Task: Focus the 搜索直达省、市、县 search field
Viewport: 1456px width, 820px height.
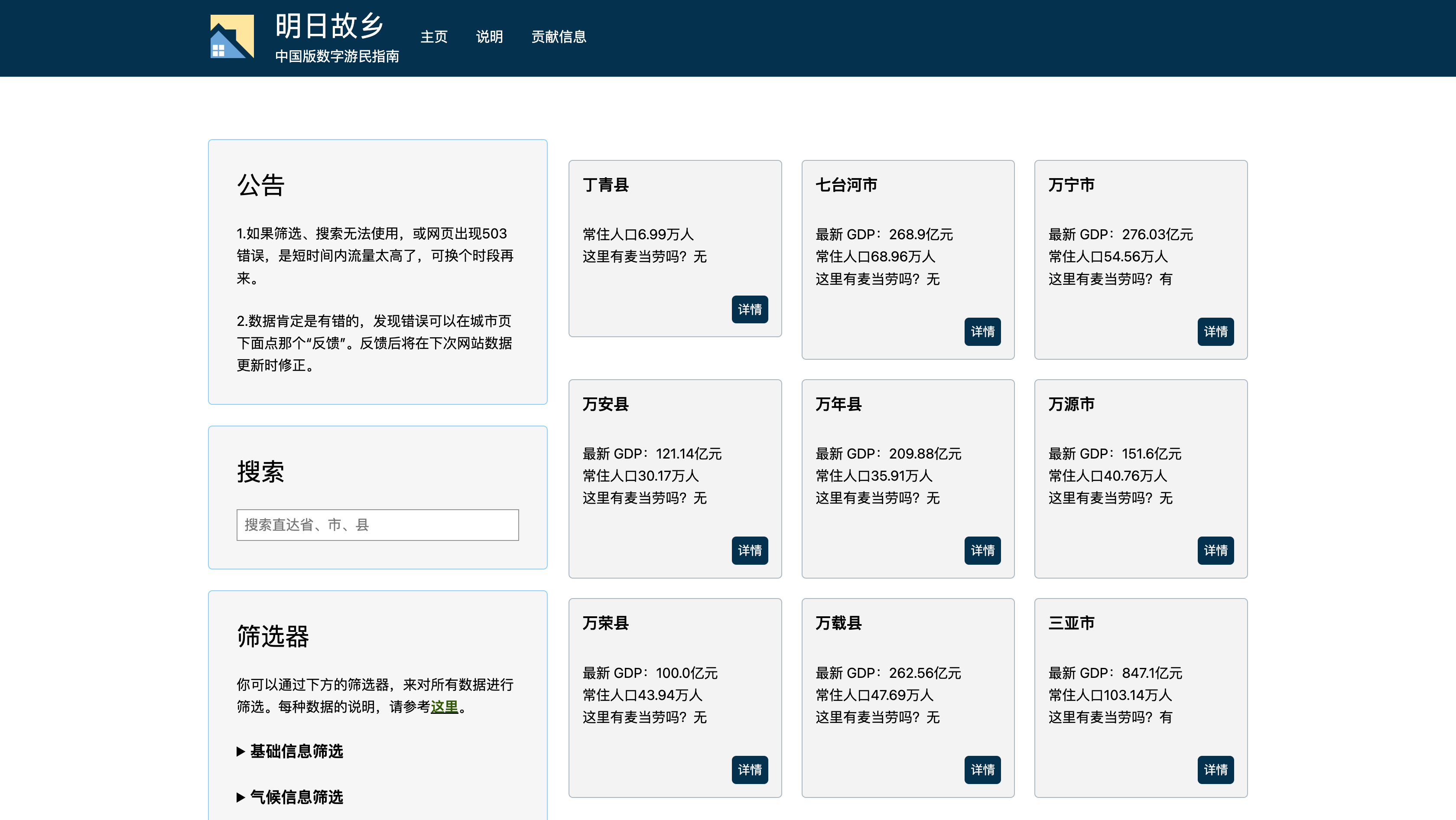Action: pos(377,524)
